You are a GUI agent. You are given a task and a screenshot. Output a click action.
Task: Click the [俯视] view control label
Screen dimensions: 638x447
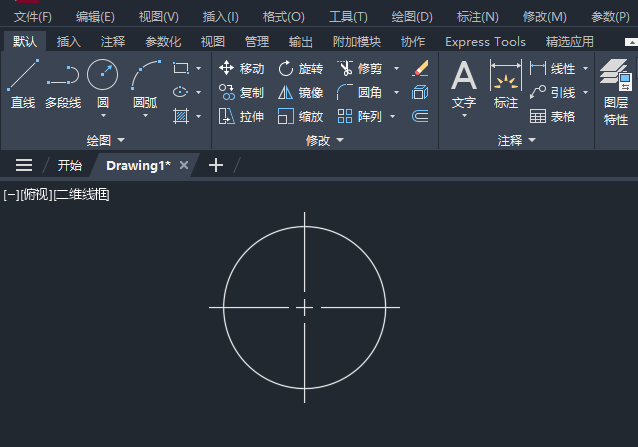pos(37,195)
